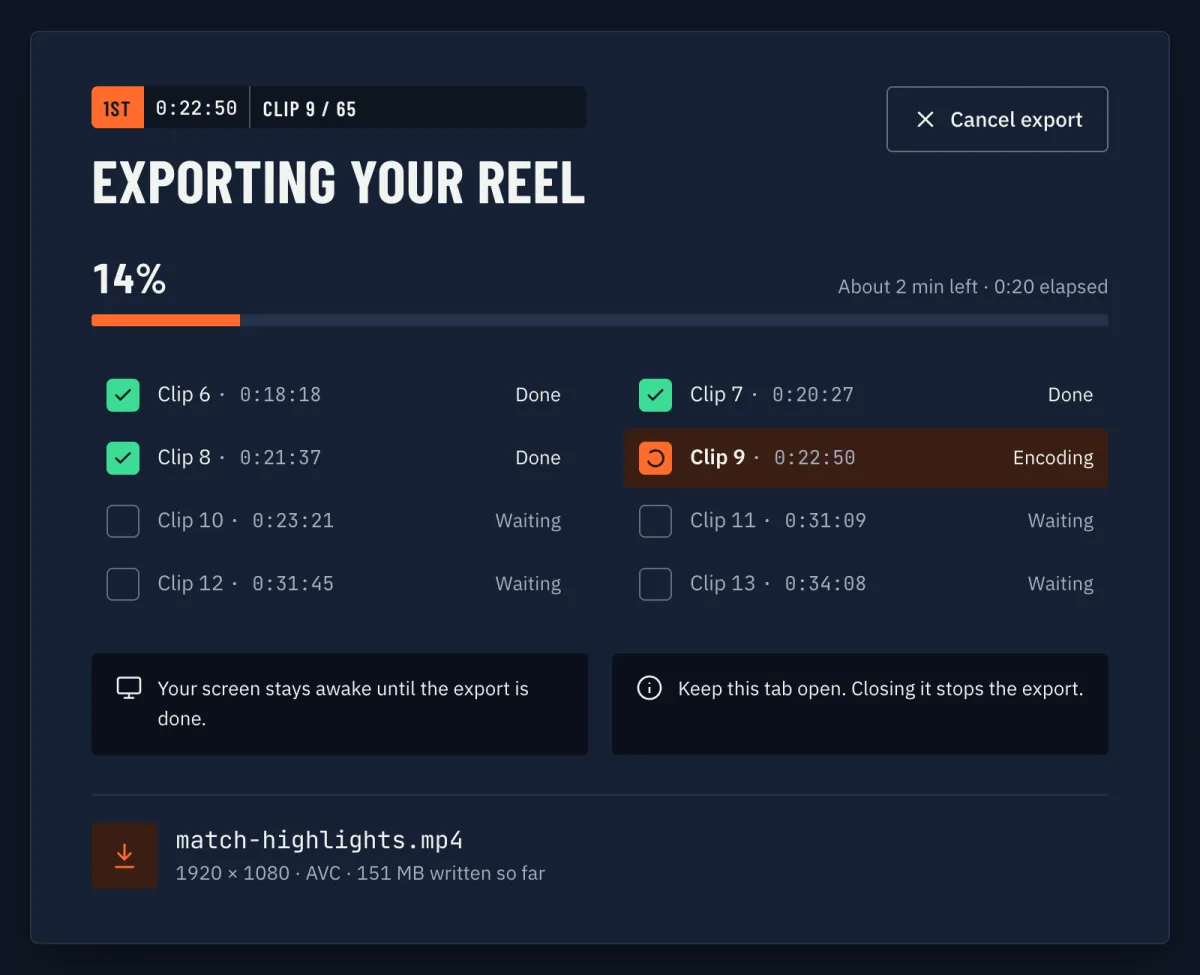1200x975 pixels.
Task: Click the spinning encoding icon for Clip 9
Action: tap(655, 458)
